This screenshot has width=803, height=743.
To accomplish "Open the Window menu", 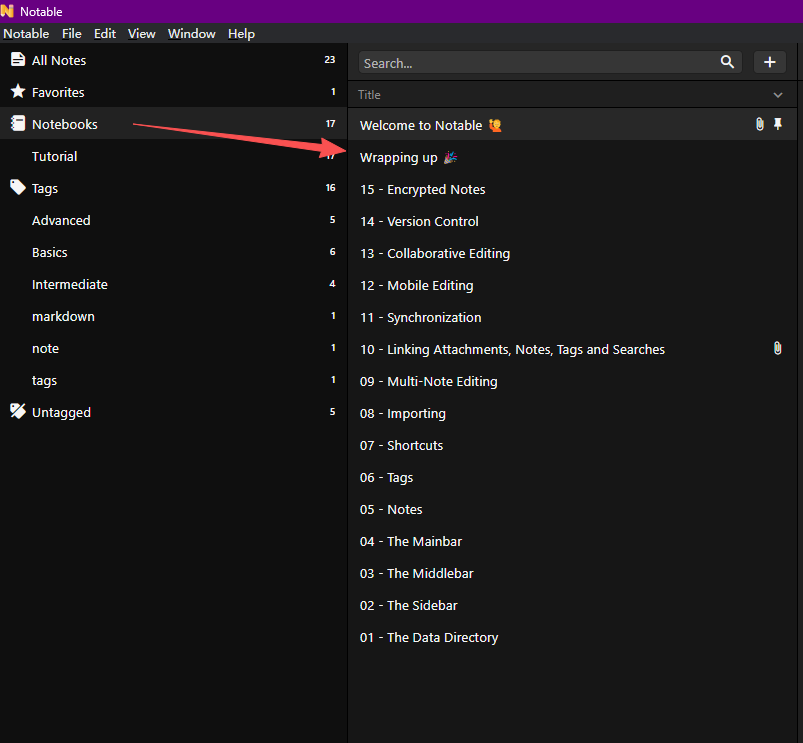I will tap(192, 34).
